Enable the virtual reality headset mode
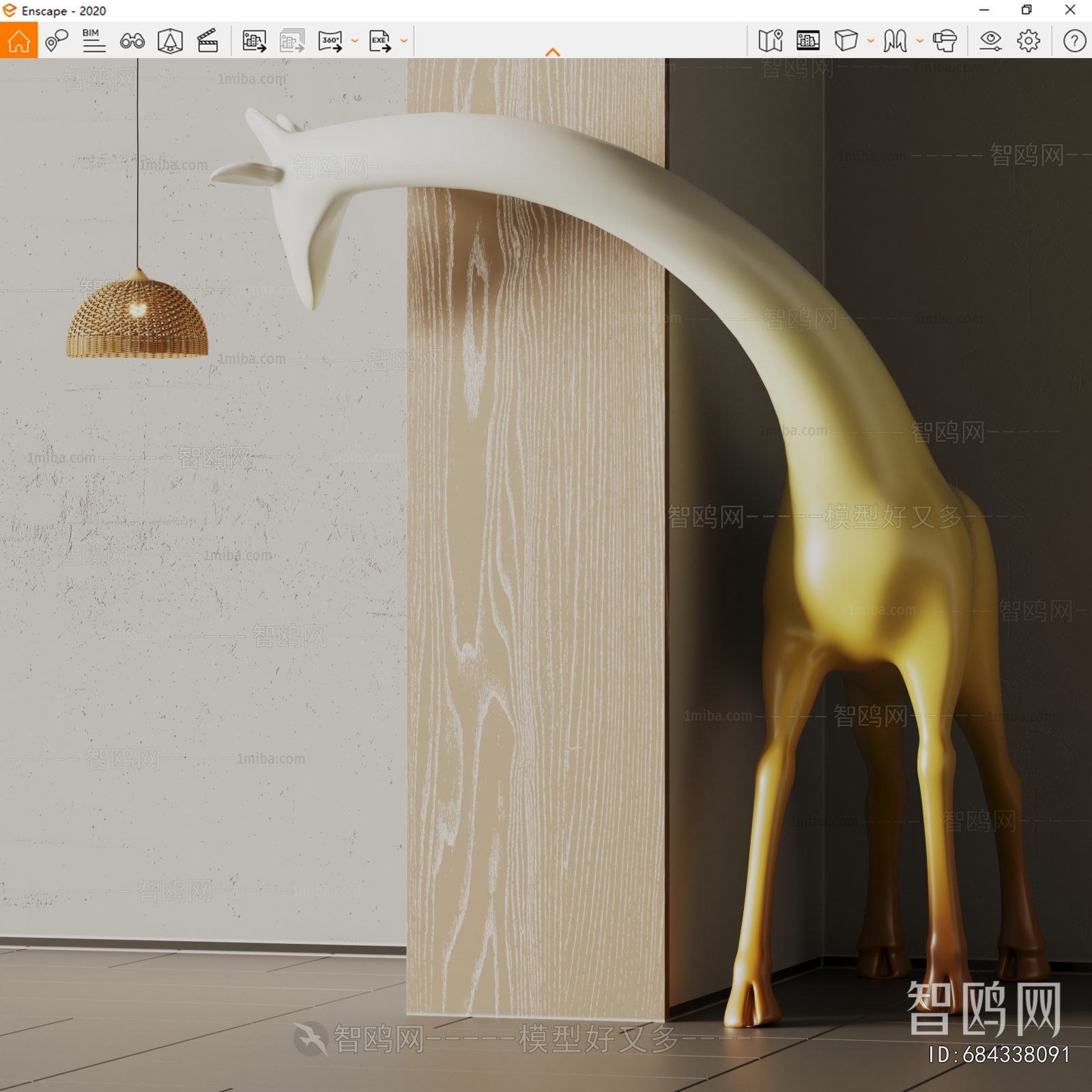This screenshot has height=1092, width=1092. coord(945,41)
